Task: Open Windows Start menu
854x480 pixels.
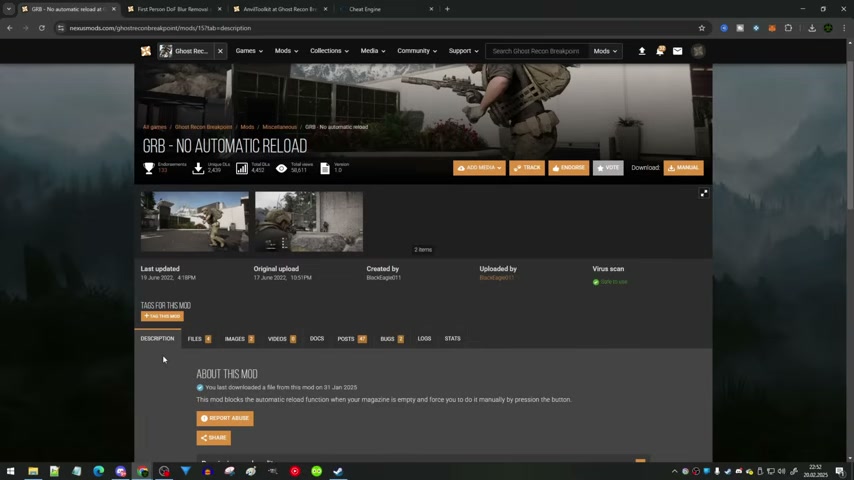Action: [10, 471]
